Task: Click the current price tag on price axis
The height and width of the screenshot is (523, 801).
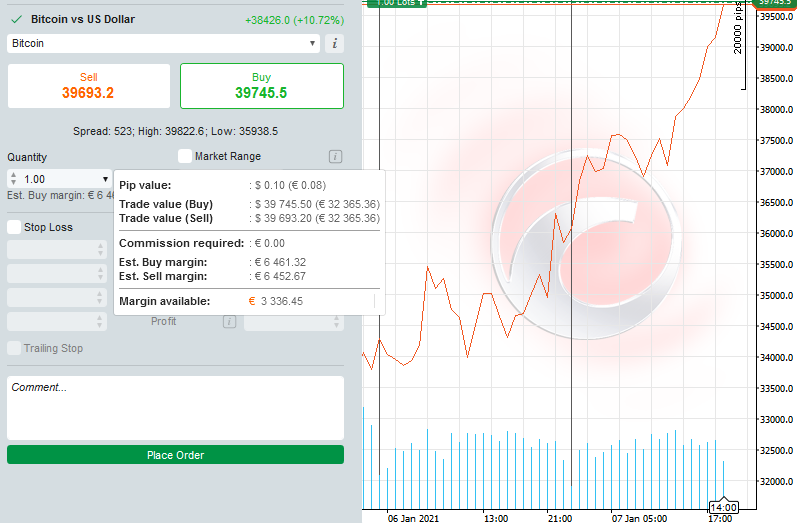Action: (x=775, y=3)
